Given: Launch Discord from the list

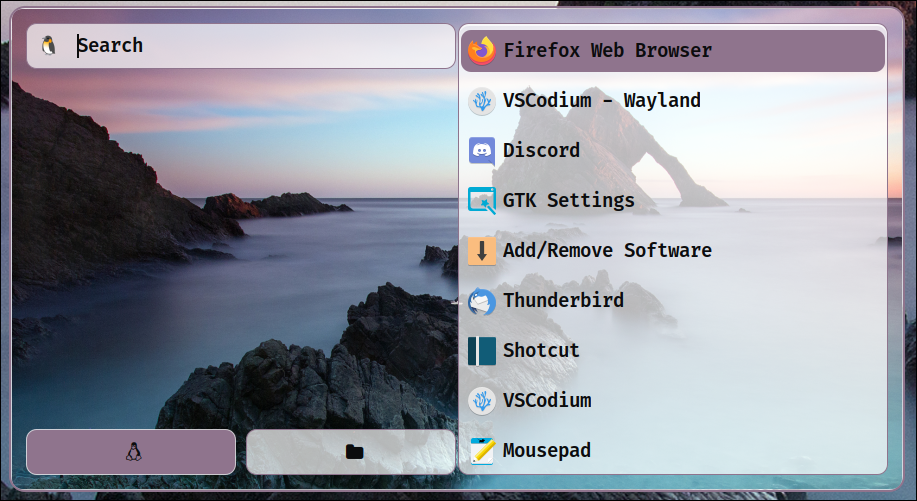Looking at the screenshot, I should [673, 151].
